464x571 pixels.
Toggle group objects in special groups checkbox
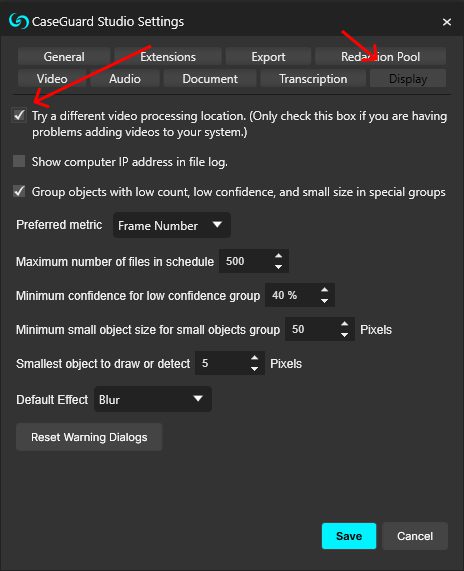click(19, 191)
